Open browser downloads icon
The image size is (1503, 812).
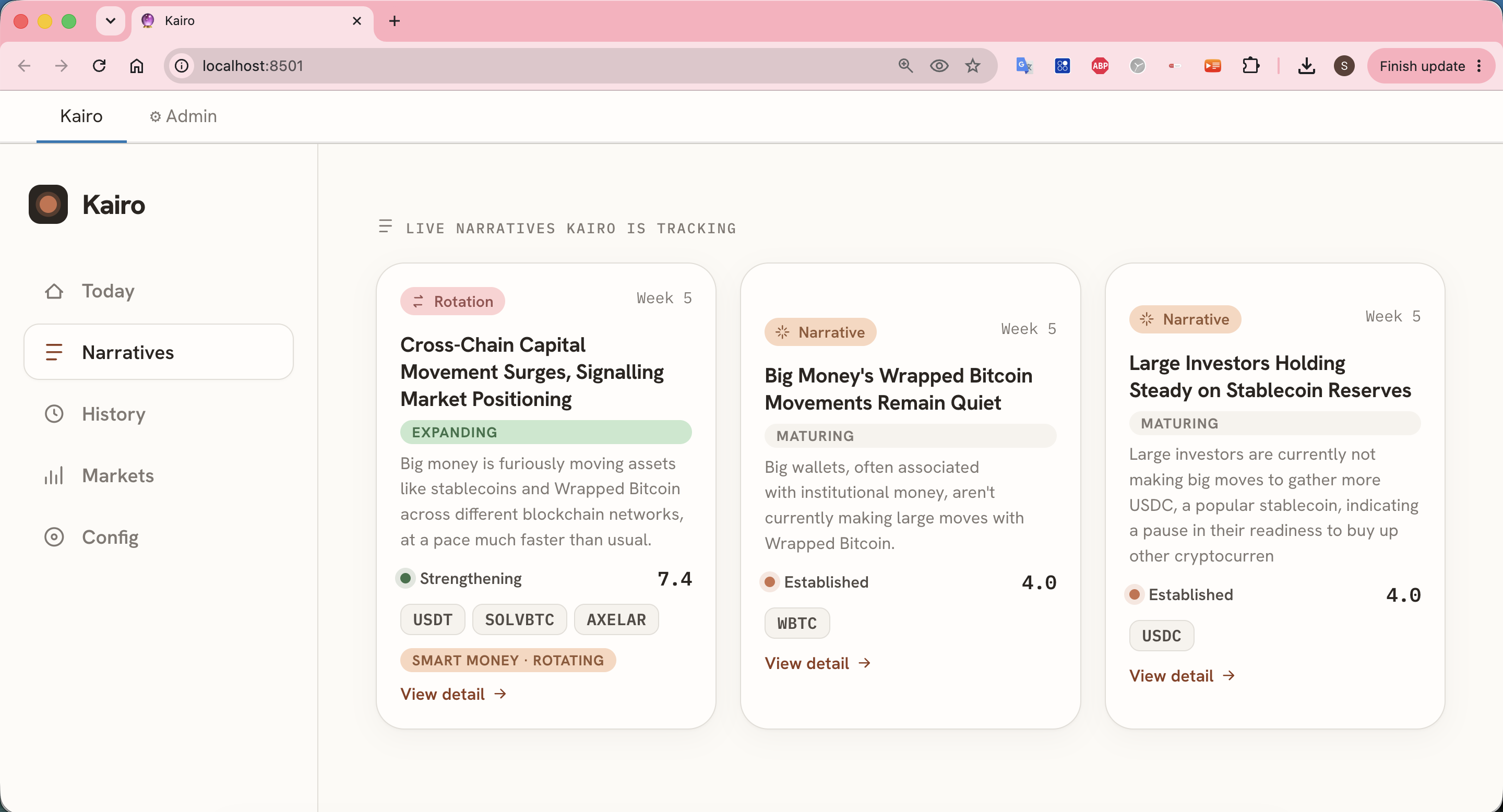(x=1306, y=65)
